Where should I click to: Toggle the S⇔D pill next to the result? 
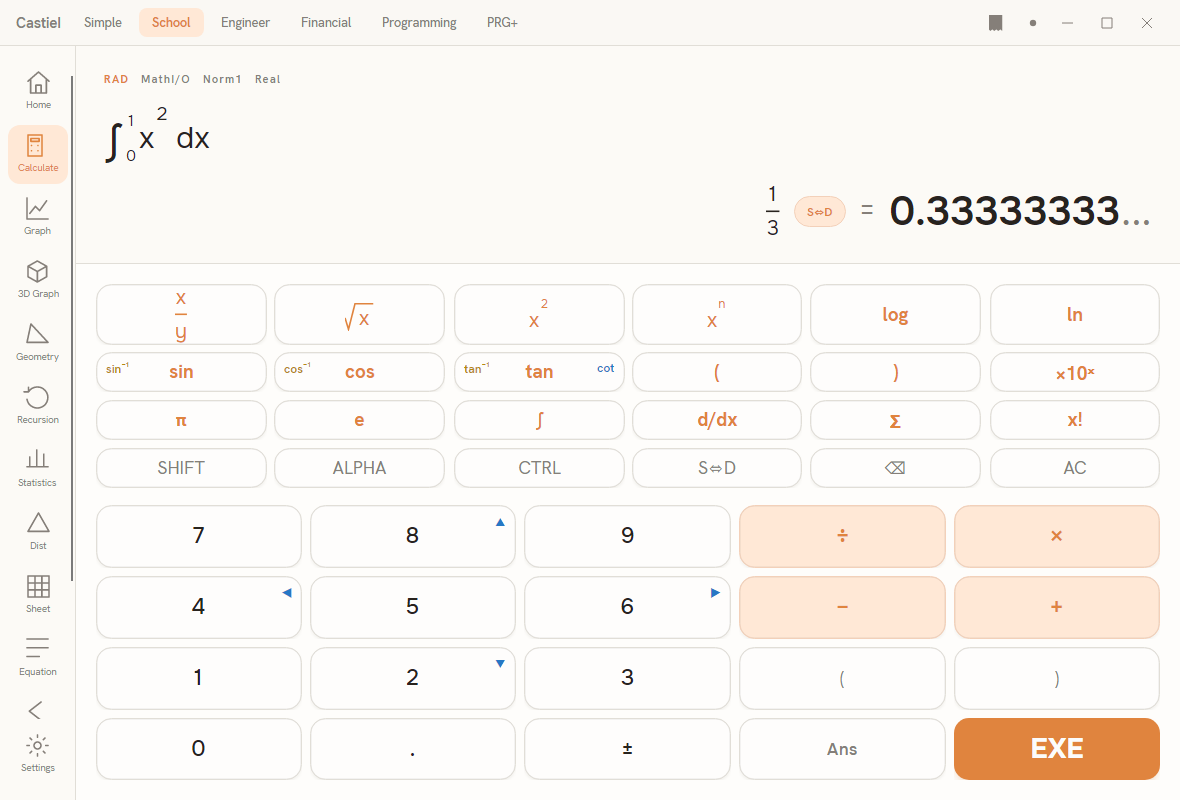point(820,211)
